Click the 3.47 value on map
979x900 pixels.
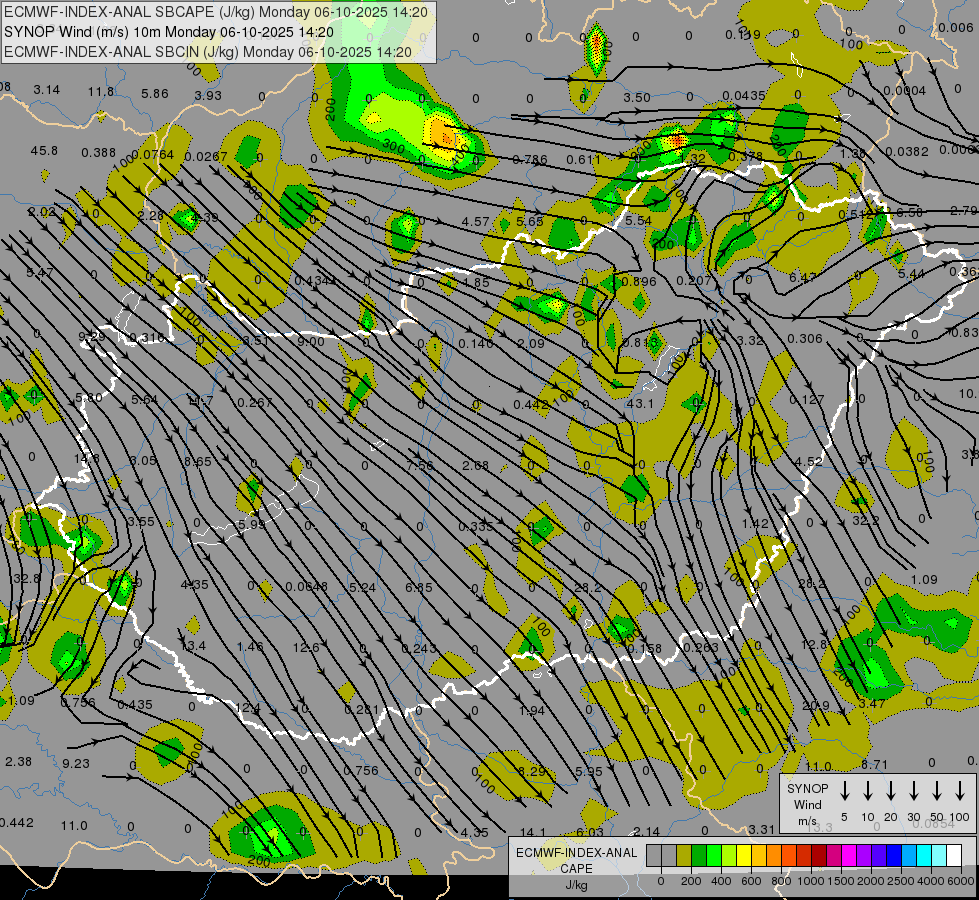(x=872, y=704)
